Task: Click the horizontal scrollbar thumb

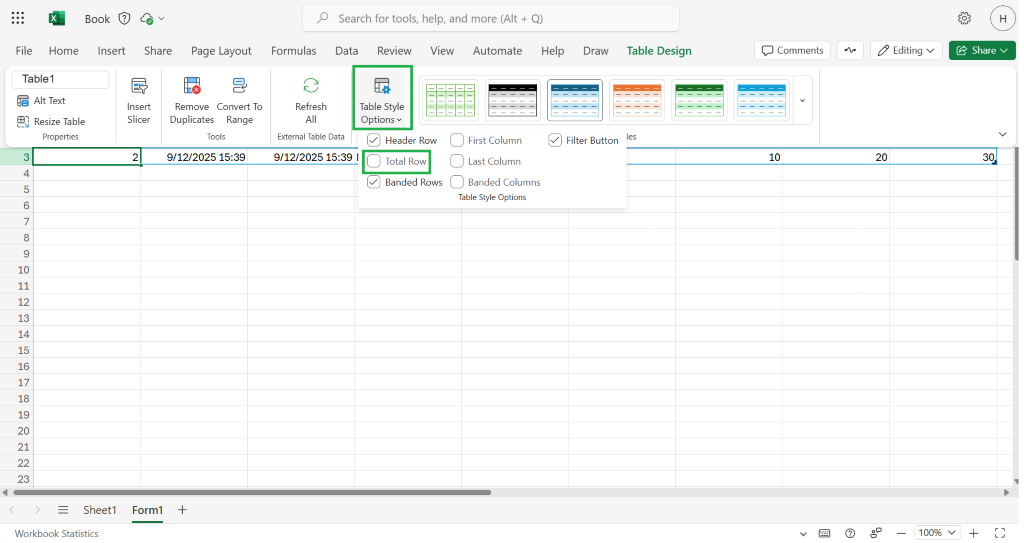Action: tap(250, 493)
